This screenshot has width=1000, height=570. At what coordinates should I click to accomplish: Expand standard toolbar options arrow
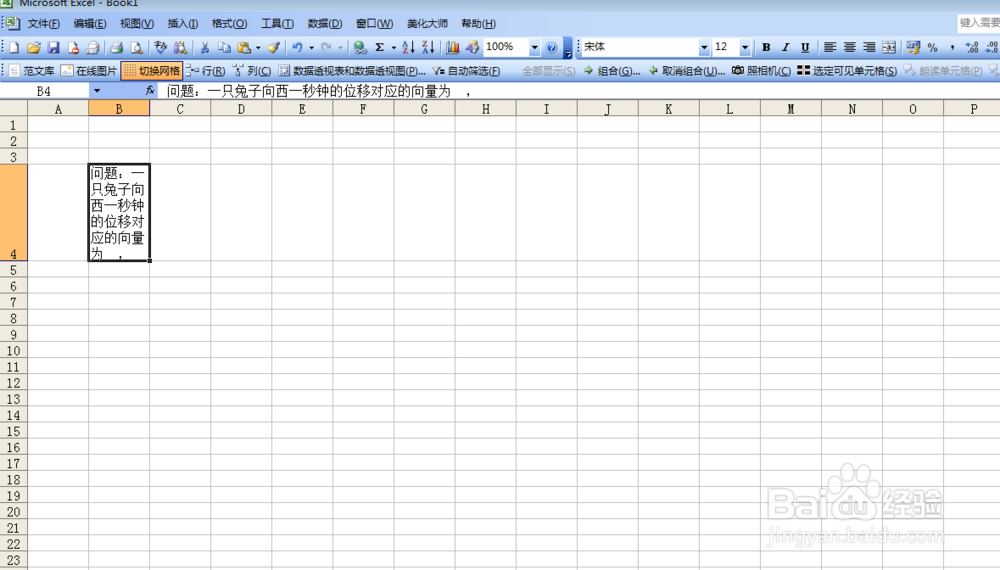point(568,48)
